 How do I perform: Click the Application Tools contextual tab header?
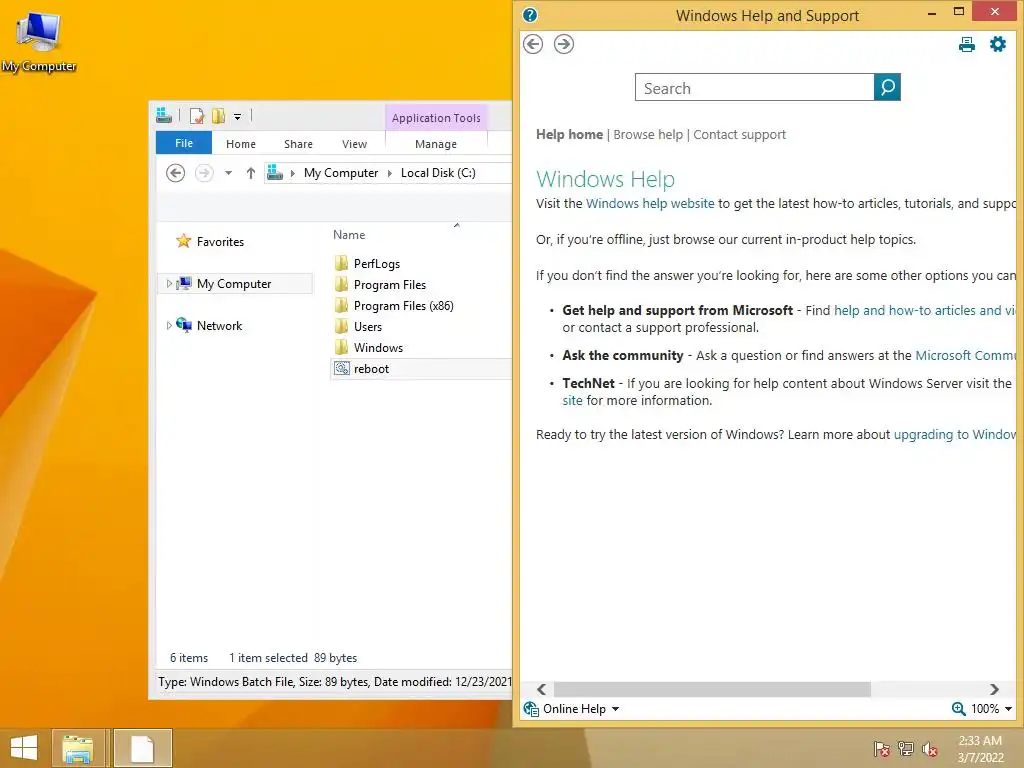[436, 118]
